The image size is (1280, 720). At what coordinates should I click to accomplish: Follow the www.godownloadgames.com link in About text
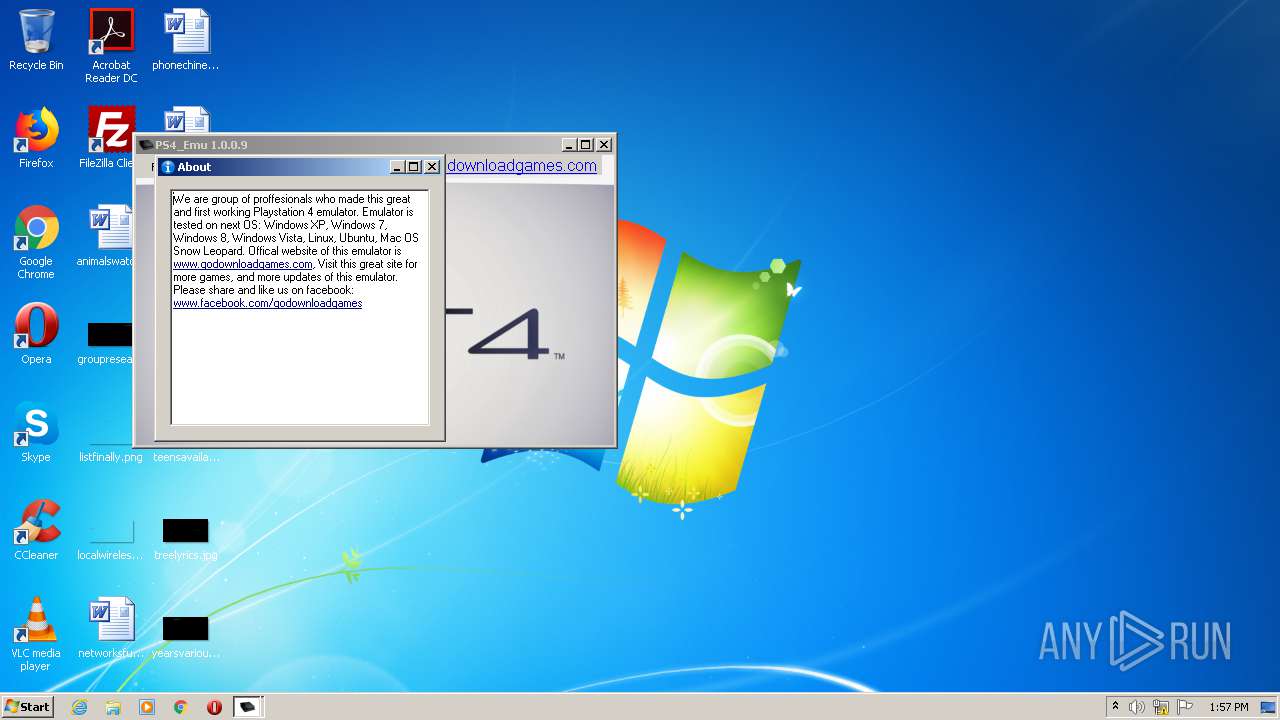(x=243, y=264)
